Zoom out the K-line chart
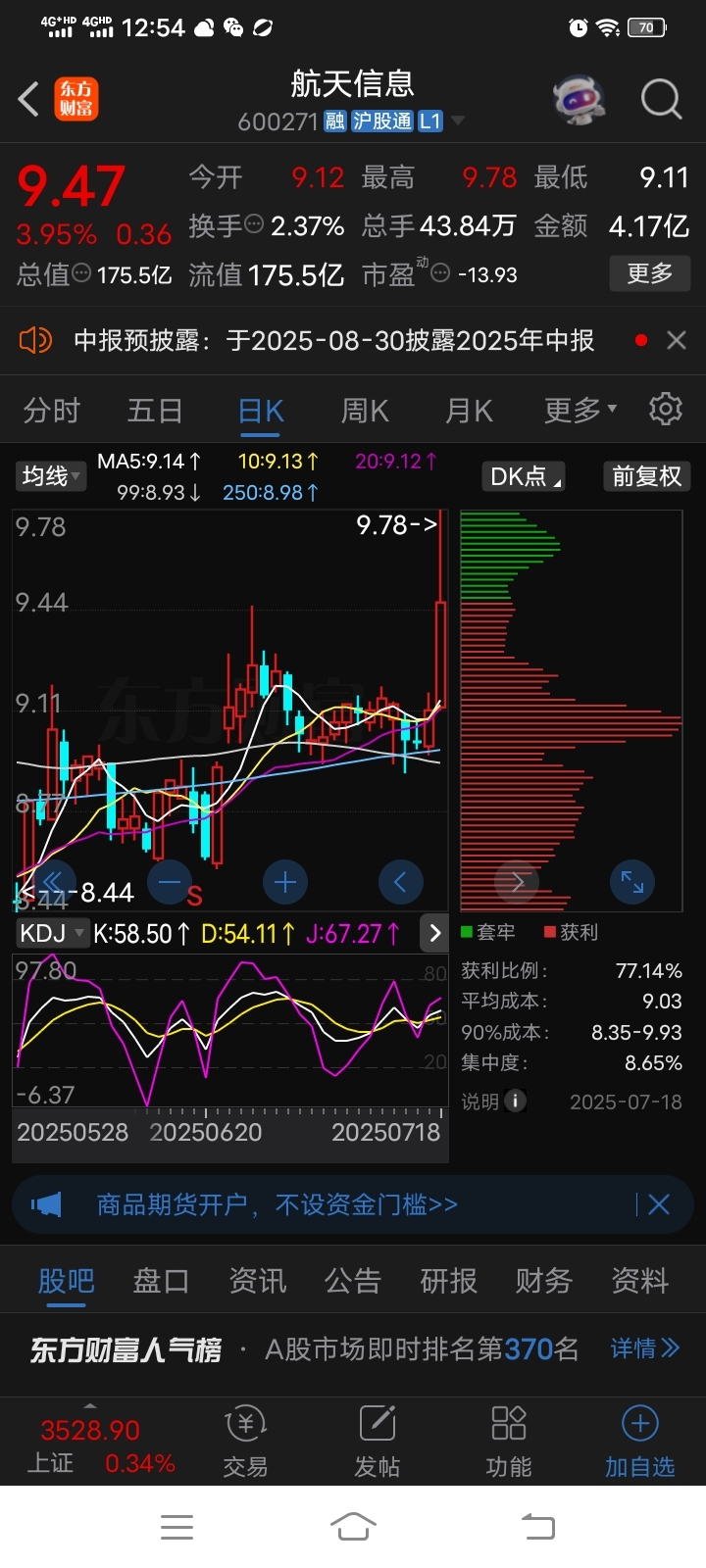 point(170,881)
